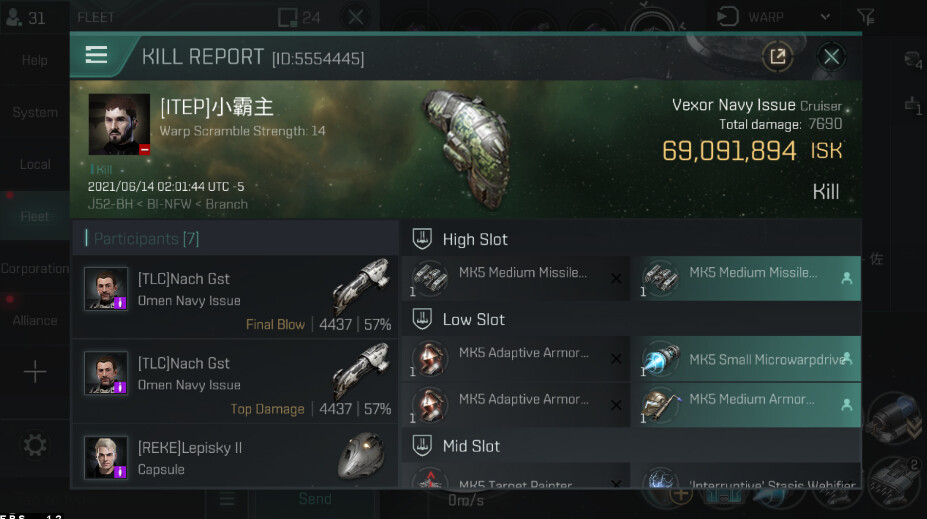
Task: Open the System chat tab
Action: click(35, 112)
